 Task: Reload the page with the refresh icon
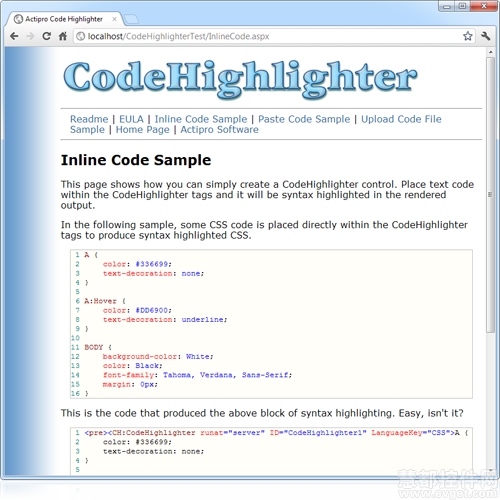[47, 36]
